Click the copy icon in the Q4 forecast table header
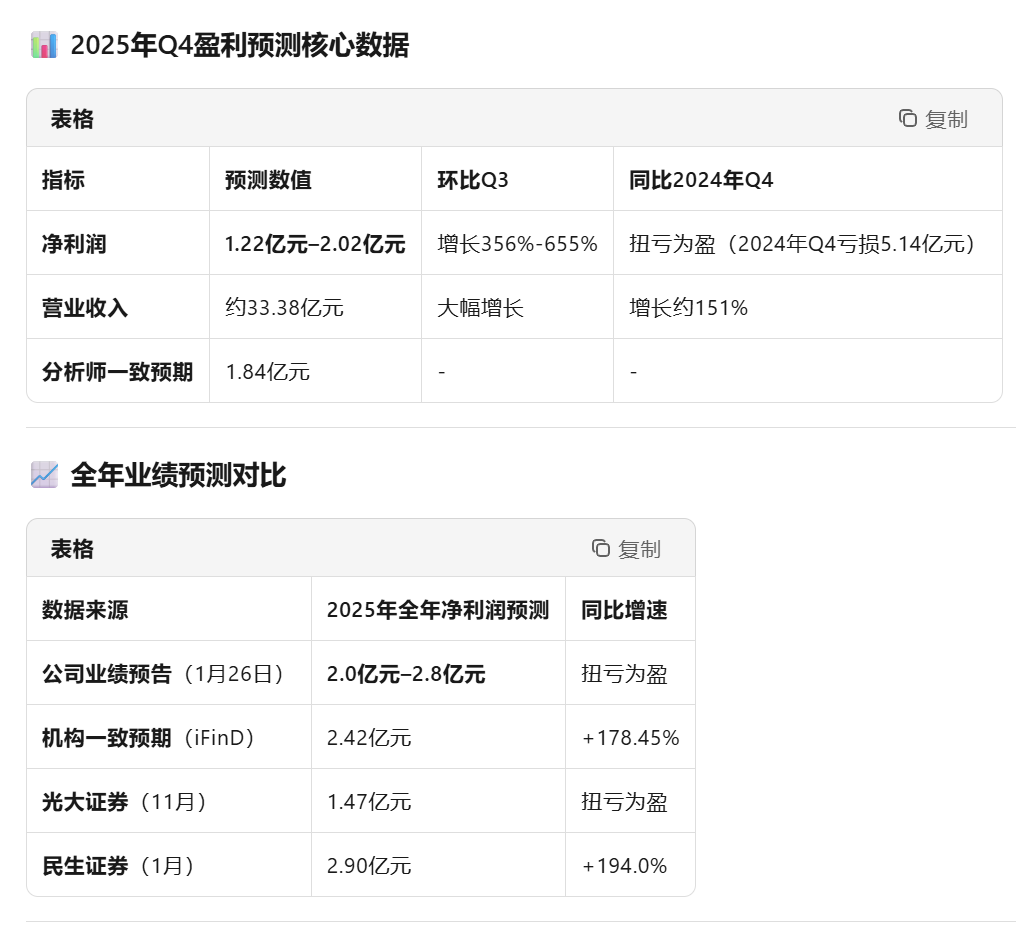The image size is (1016, 927). click(x=908, y=119)
